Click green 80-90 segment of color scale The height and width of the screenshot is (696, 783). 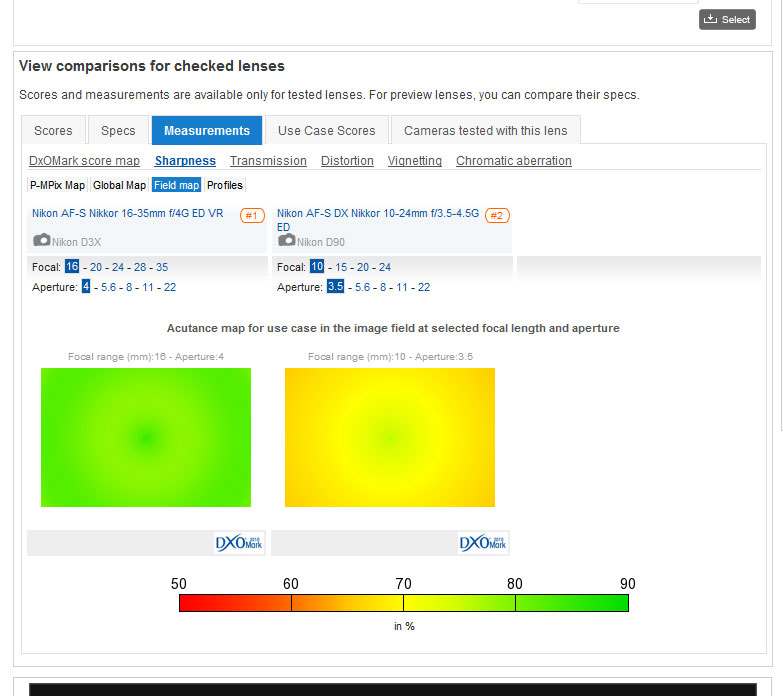tap(572, 603)
